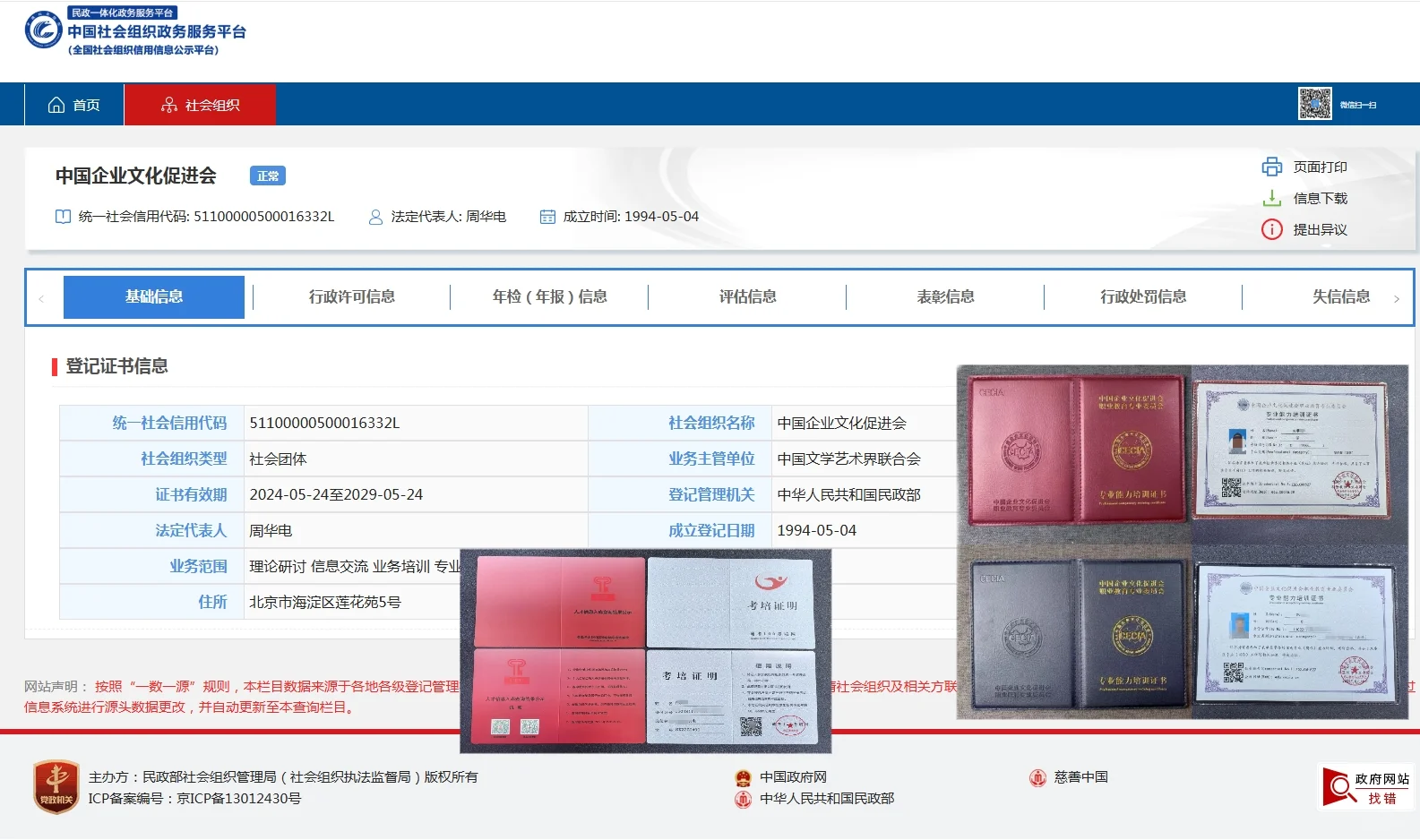
Task: Click address 北京市海淀区莲花苑5号
Action: click(x=325, y=602)
